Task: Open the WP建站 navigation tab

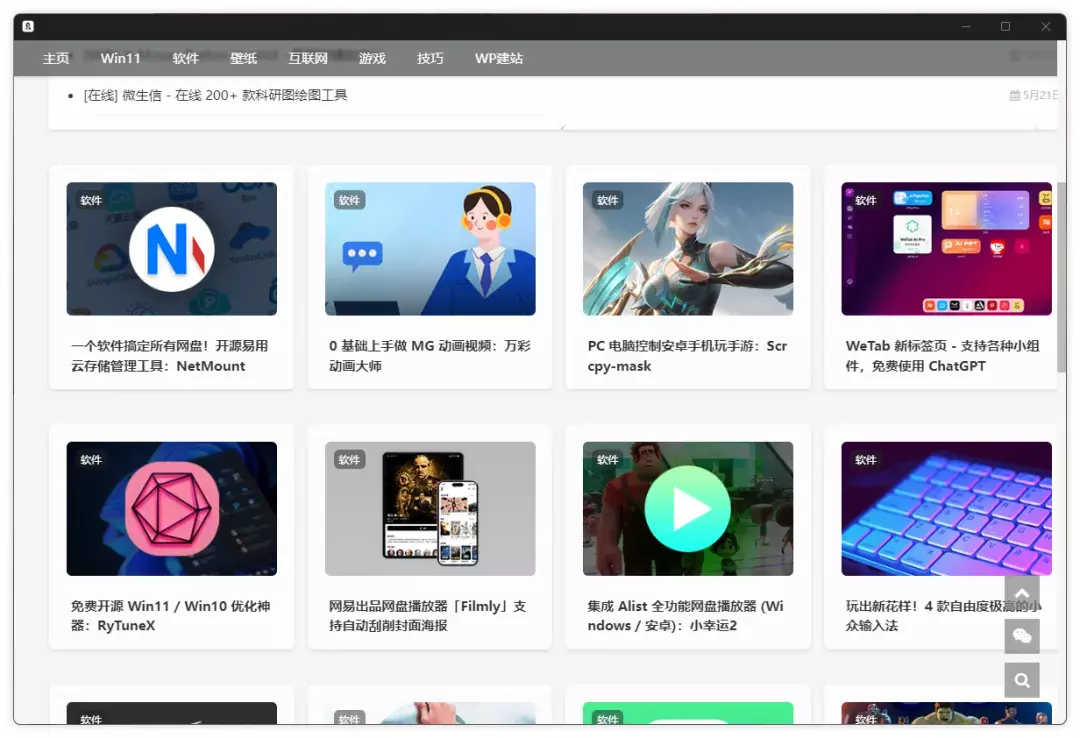Action: pos(499,59)
